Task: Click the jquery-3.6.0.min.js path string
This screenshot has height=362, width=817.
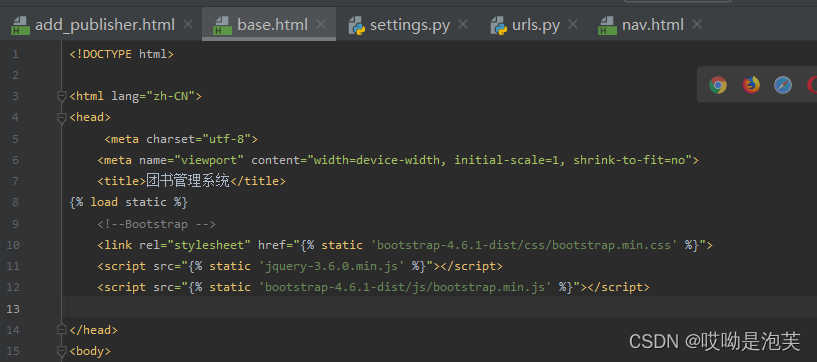Action: pos(332,266)
